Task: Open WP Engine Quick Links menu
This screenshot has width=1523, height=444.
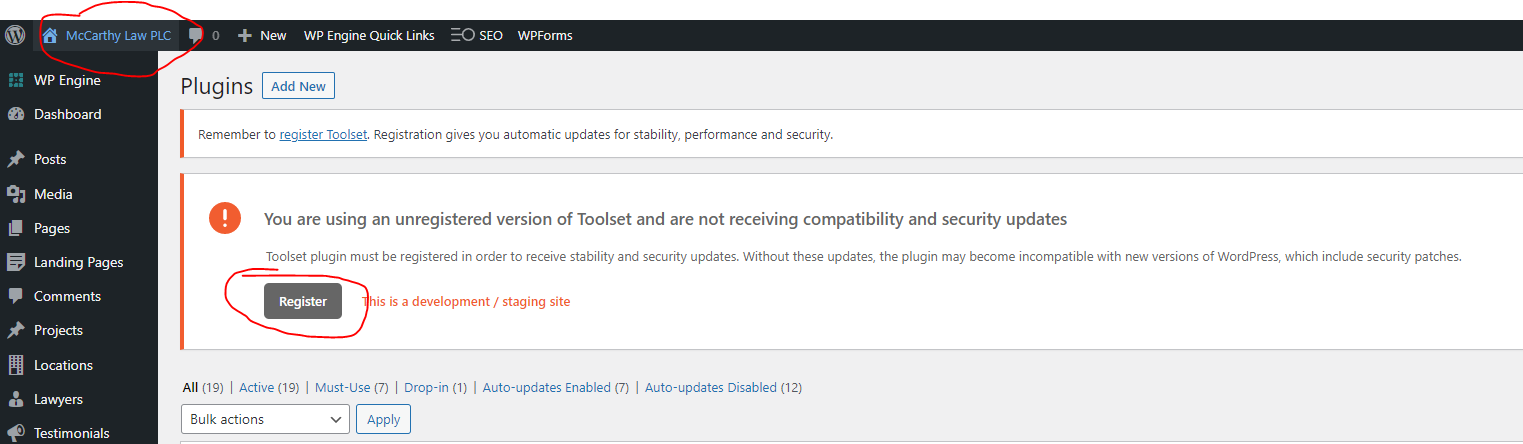Action: tap(369, 35)
